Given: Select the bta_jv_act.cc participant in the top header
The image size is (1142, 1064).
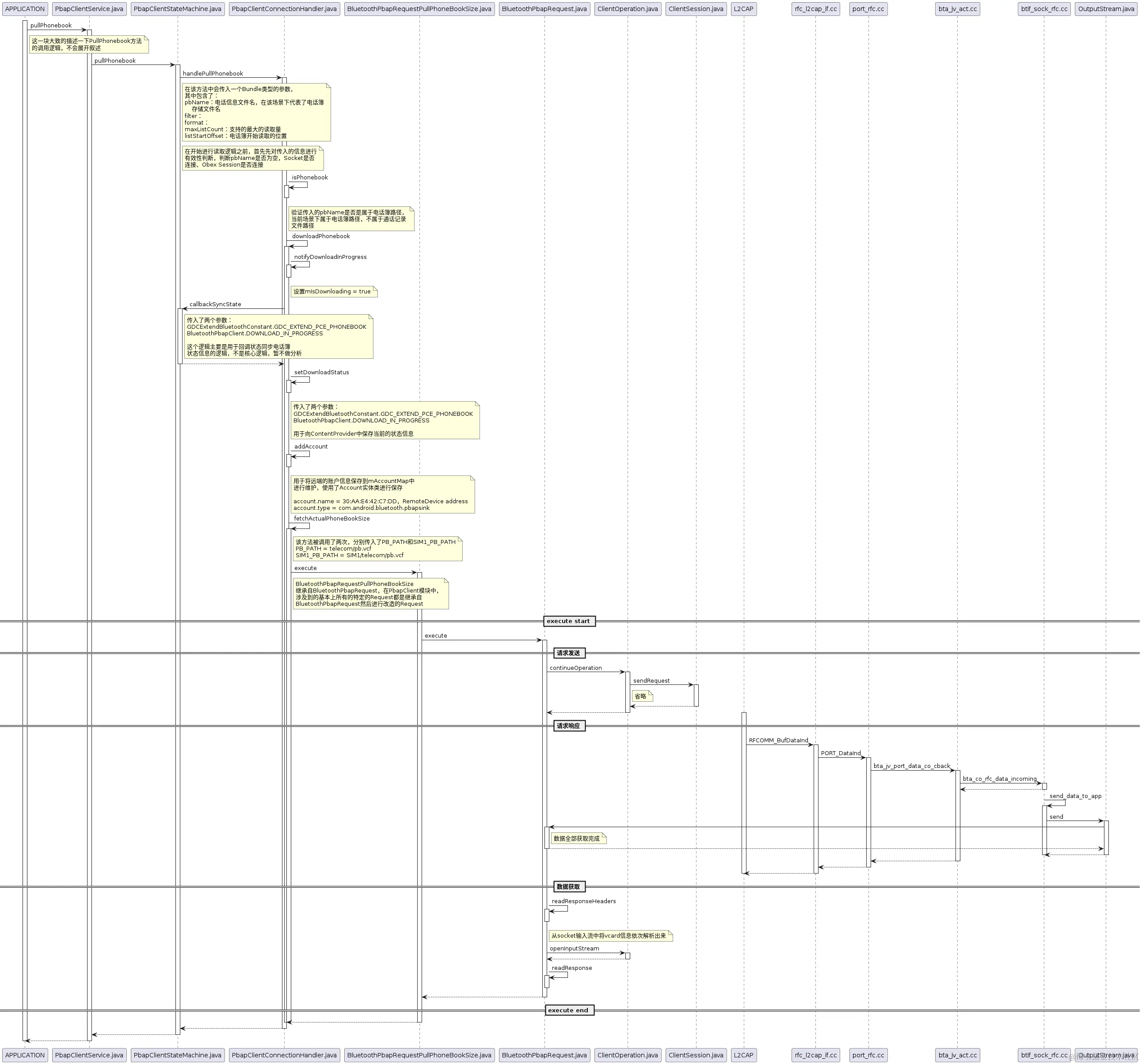Looking at the screenshot, I should pos(958,8).
